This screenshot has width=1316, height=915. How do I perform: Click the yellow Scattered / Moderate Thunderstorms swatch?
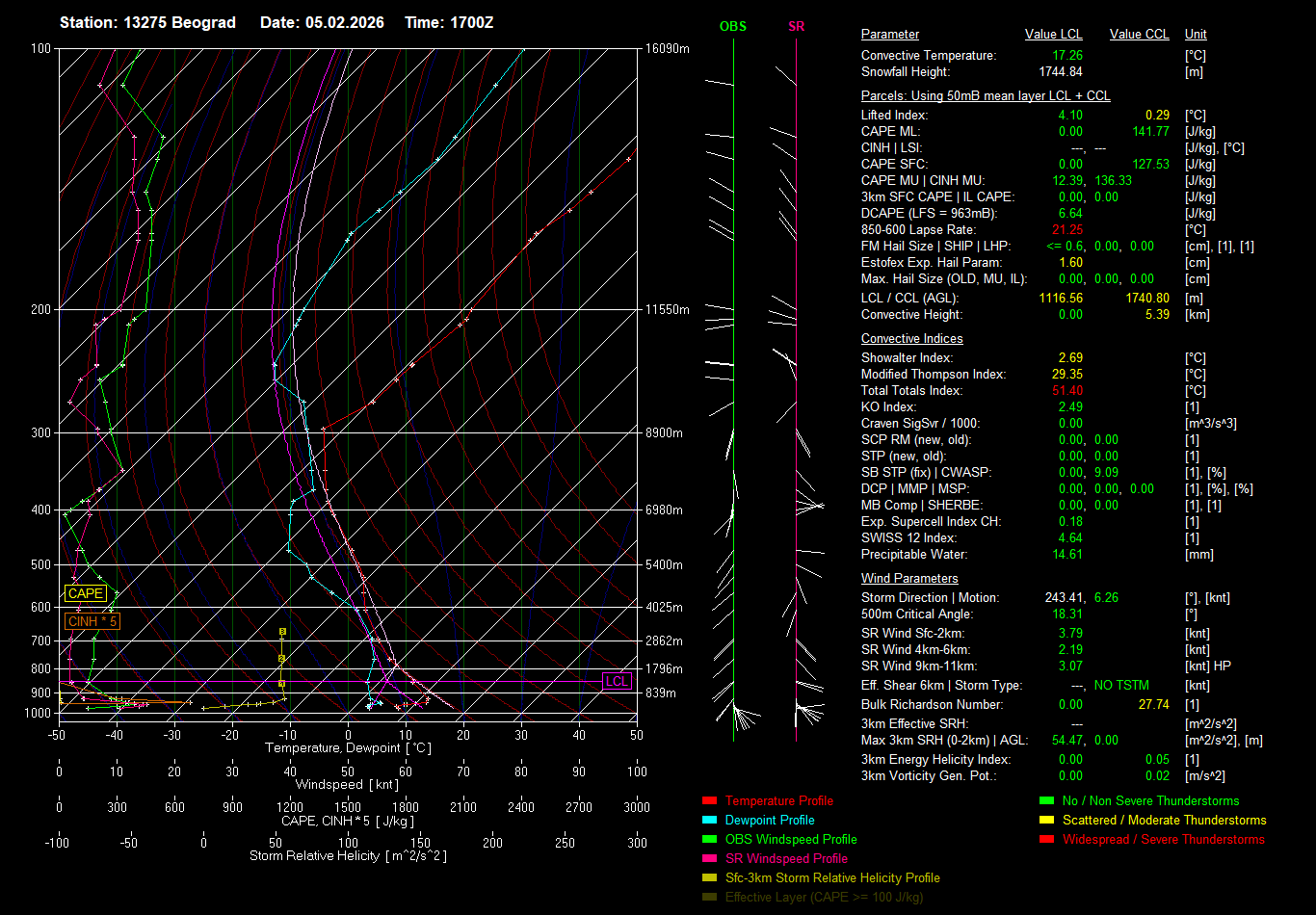pos(1047,821)
